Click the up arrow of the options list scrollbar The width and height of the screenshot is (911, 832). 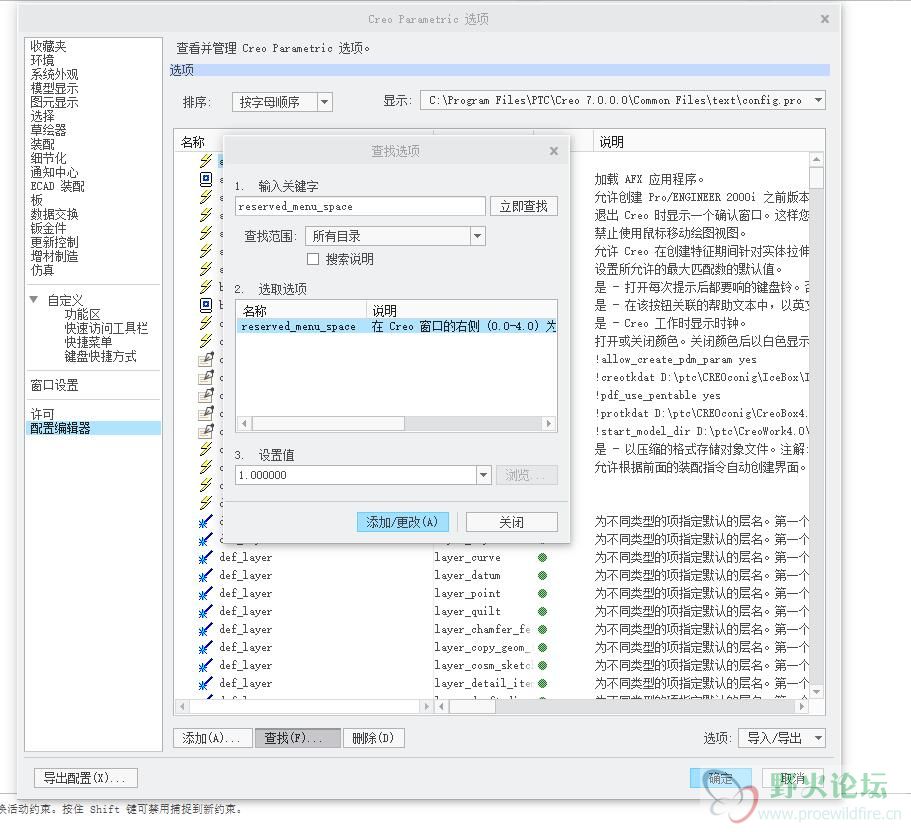[816, 159]
